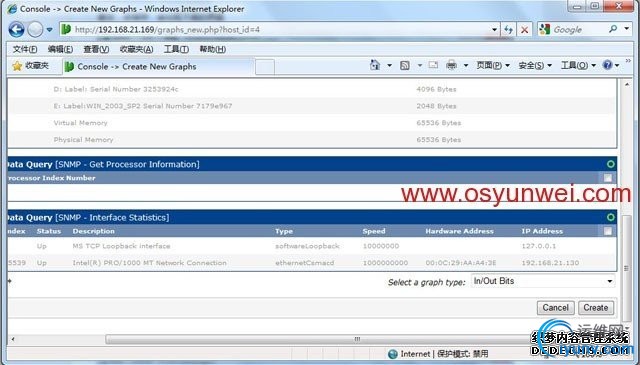Viewport: 640px width, 365px height.
Task: Click the toolbar overflow chevron
Action: coord(628,61)
